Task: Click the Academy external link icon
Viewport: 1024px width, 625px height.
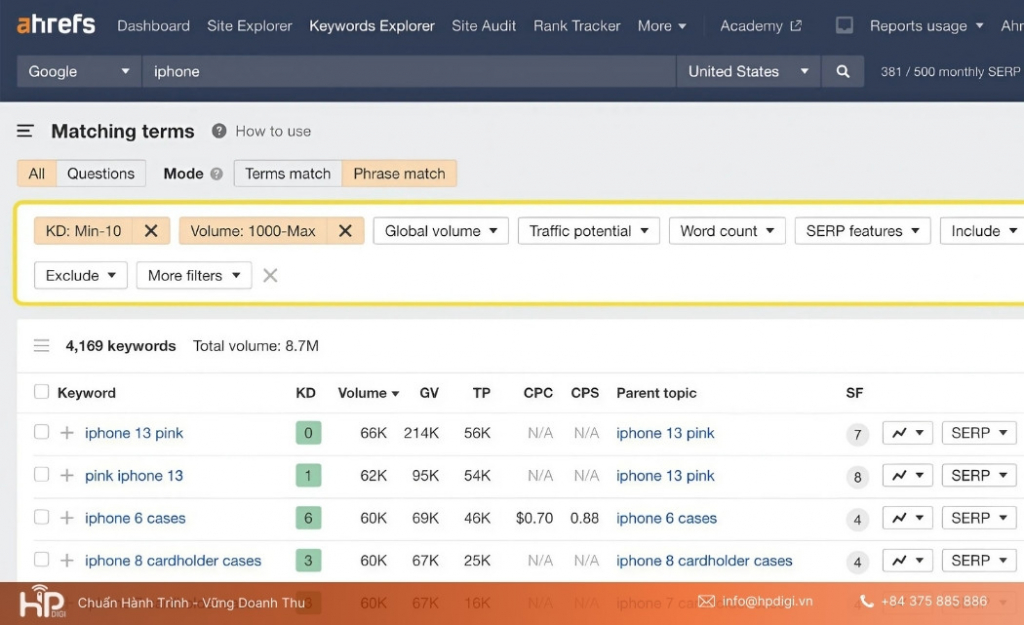Action: click(x=795, y=25)
